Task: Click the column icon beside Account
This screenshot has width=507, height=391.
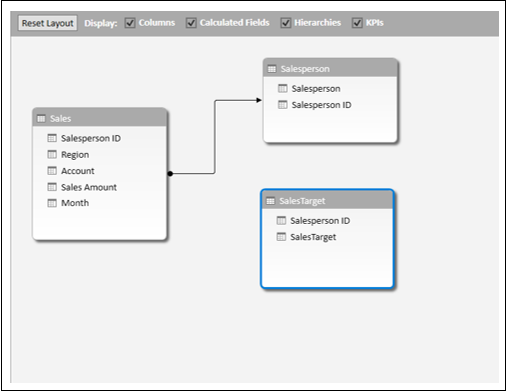Action: (x=52, y=171)
